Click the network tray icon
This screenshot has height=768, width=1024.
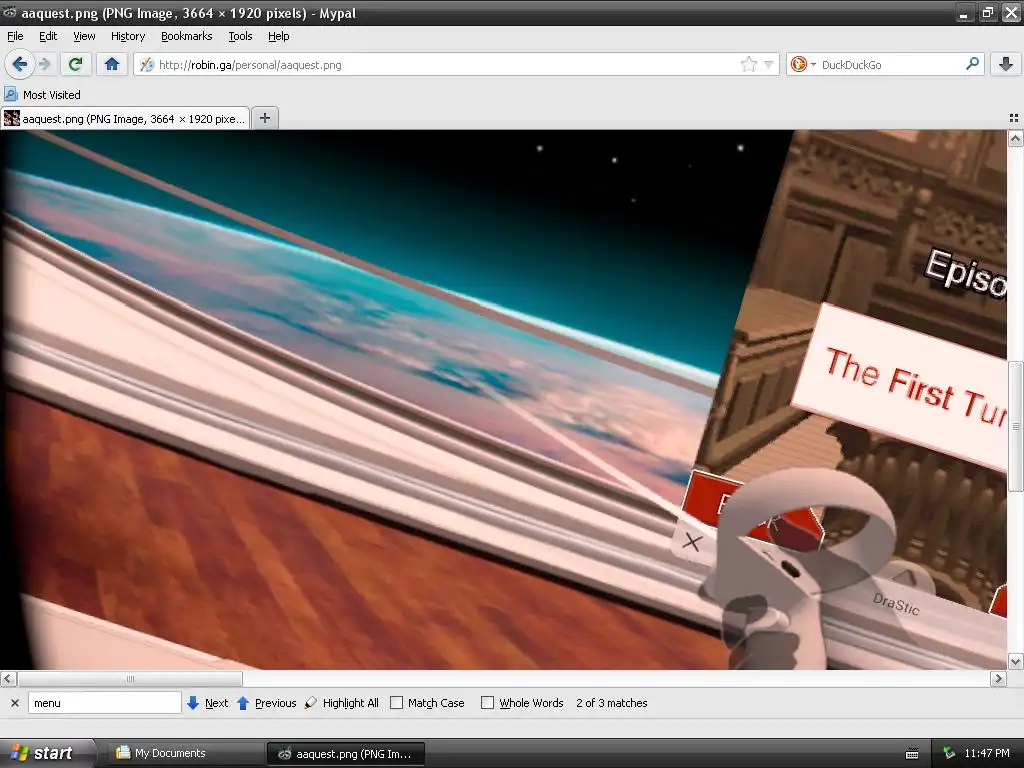(x=949, y=753)
